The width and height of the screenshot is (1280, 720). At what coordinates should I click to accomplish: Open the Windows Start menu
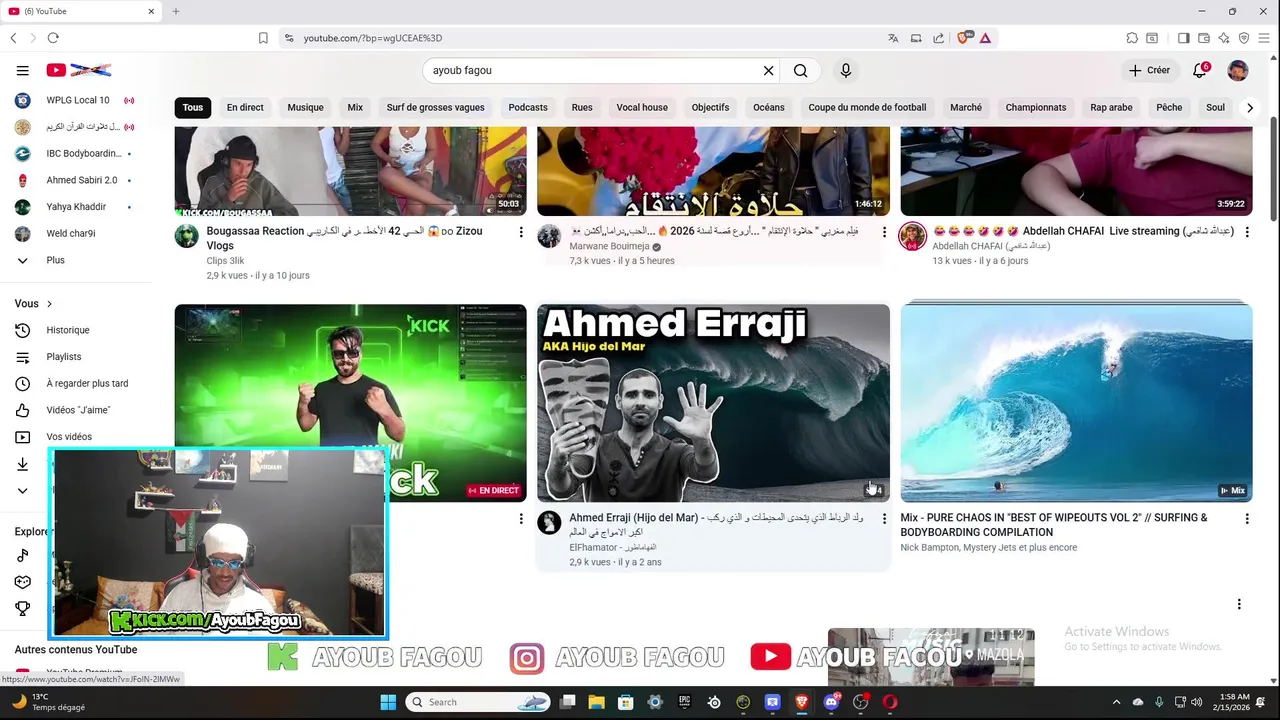tap(388, 702)
